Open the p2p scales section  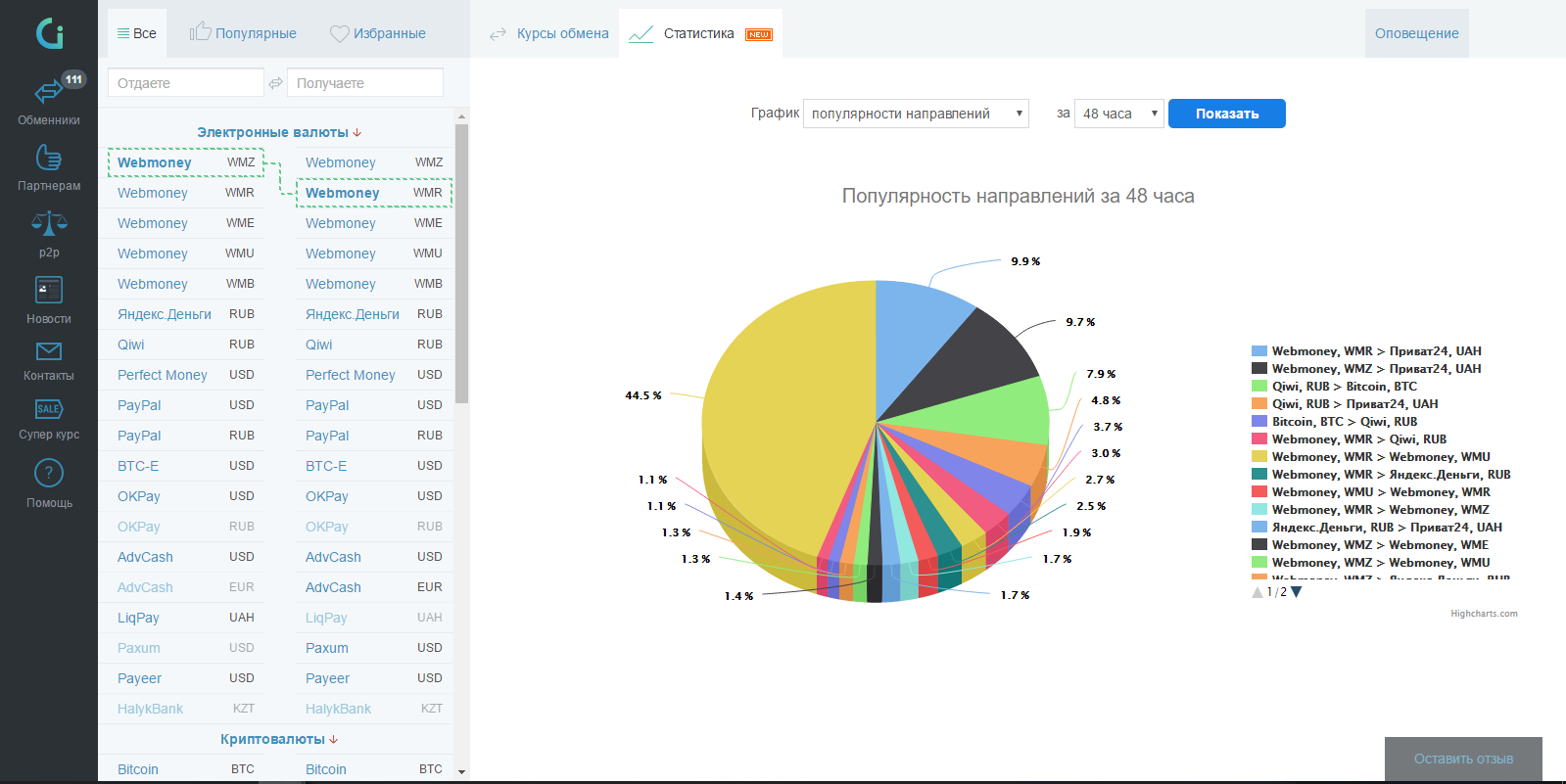(x=49, y=235)
